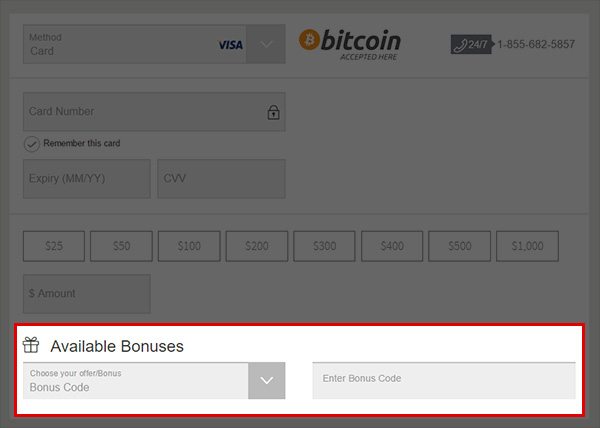
Task: Pick the $300 deposit amount
Action: click(324, 246)
